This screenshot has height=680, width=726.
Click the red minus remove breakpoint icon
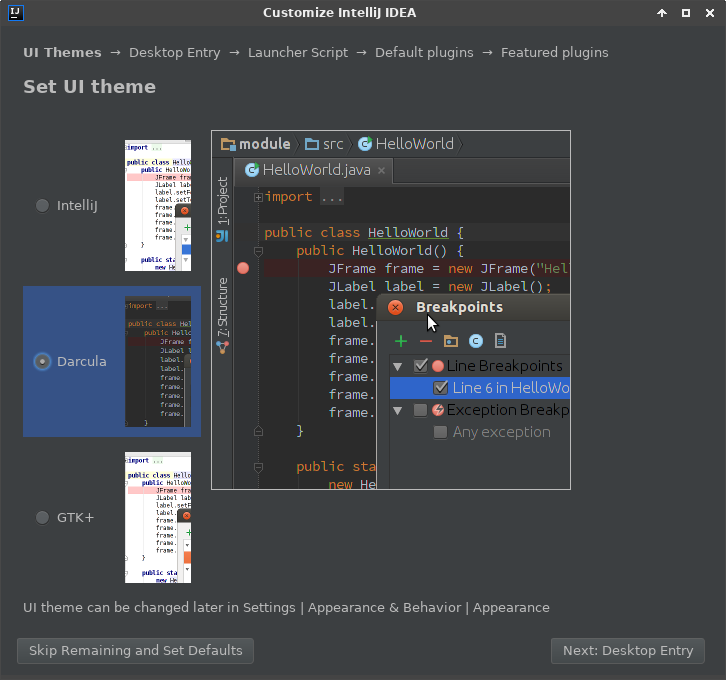pyautogui.click(x=426, y=341)
